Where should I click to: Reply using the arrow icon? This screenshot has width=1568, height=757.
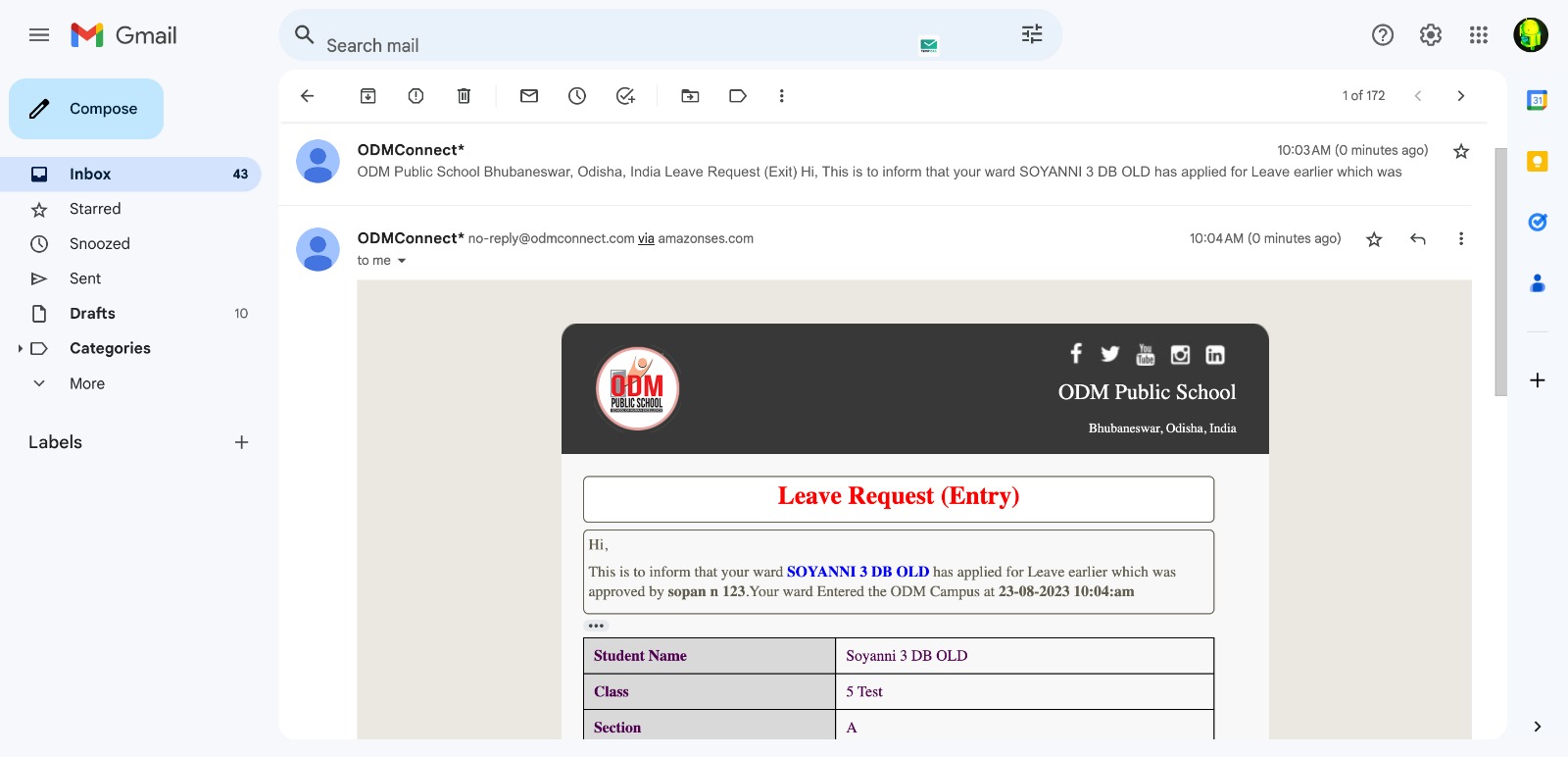click(1417, 239)
